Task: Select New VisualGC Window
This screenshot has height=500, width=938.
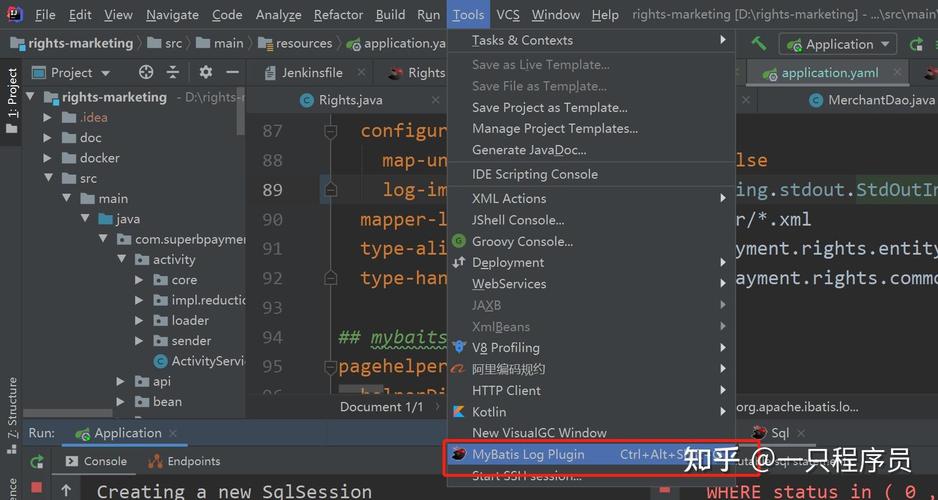Action: point(591,433)
